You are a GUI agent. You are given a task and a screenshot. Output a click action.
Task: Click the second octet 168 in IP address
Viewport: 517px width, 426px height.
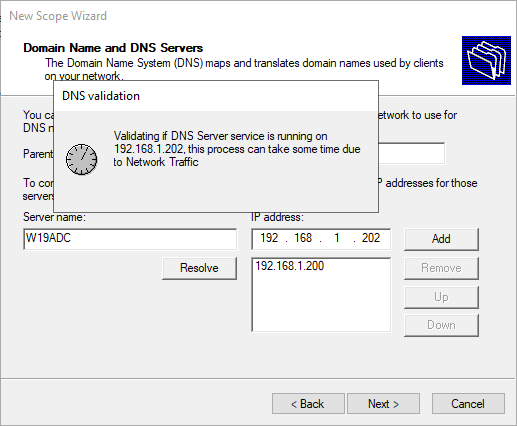point(303,238)
